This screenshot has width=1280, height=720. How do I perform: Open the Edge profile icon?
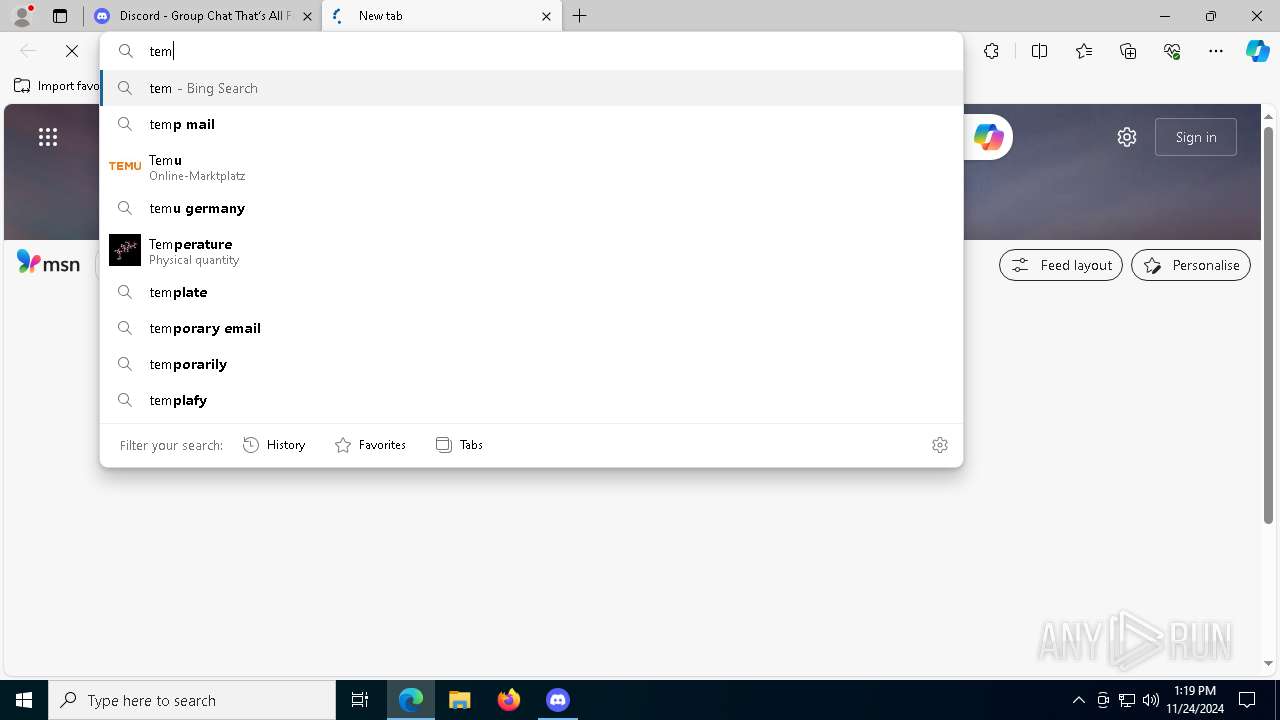22,15
